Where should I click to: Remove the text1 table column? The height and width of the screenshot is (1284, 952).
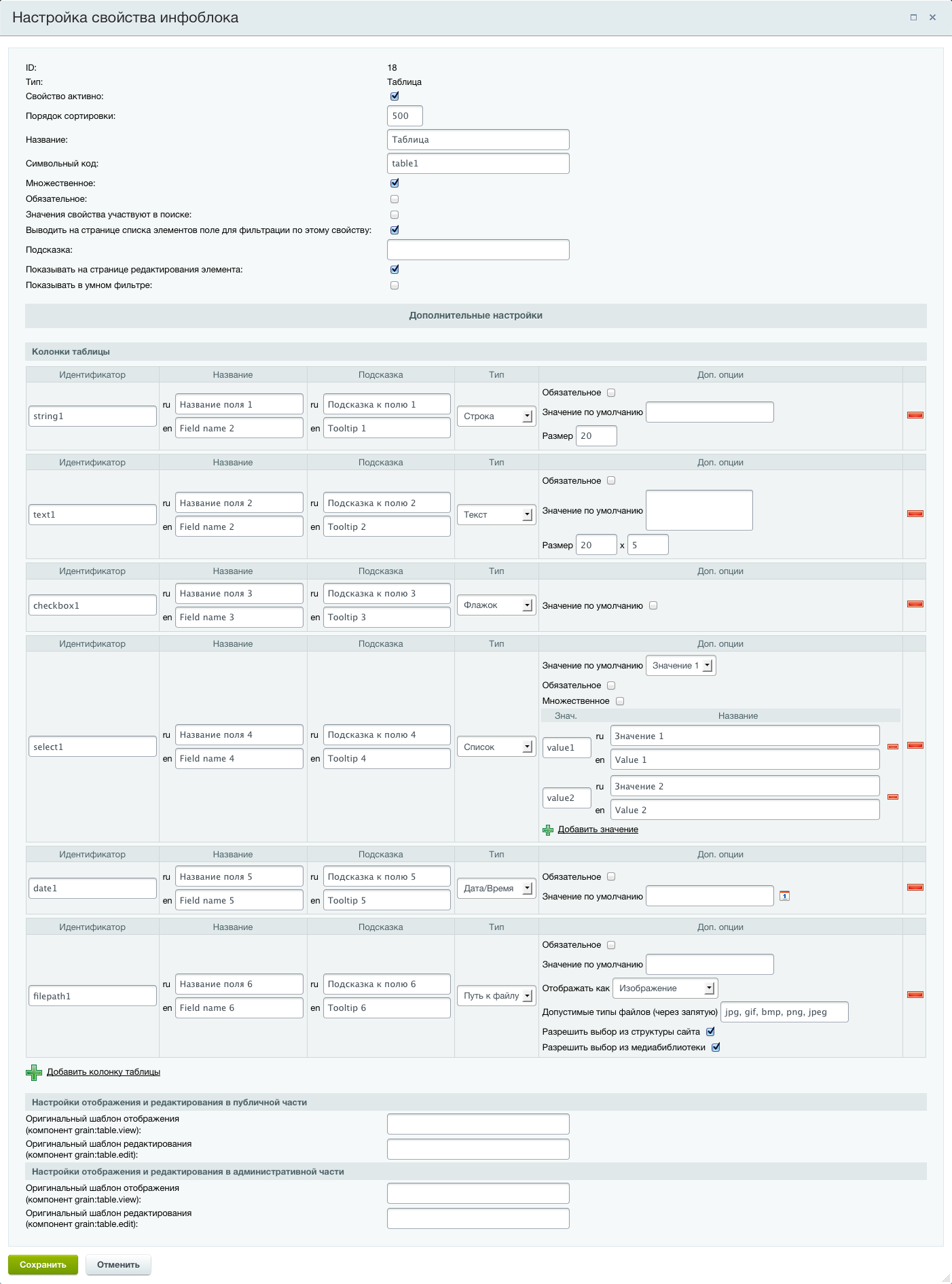pos(915,514)
